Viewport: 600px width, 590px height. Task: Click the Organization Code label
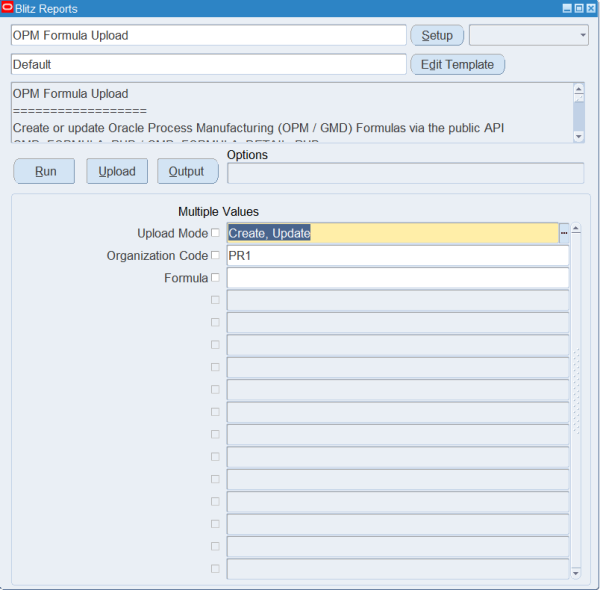coord(157,256)
